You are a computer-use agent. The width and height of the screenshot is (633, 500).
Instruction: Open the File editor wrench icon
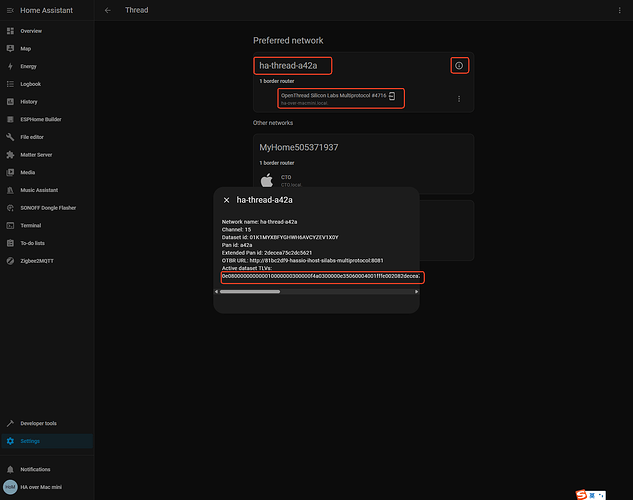point(10,137)
